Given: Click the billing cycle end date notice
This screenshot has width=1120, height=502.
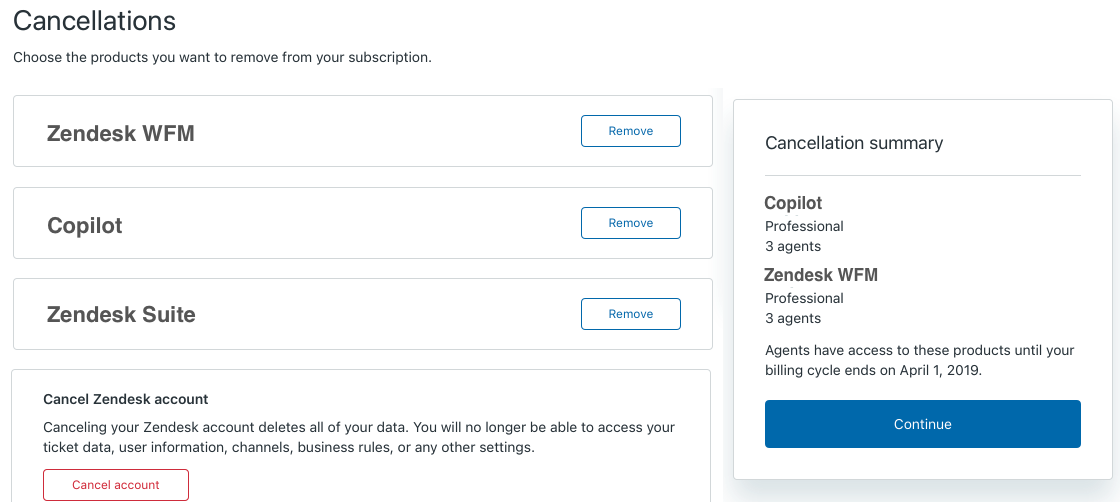Looking at the screenshot, I should coord(919,360).
